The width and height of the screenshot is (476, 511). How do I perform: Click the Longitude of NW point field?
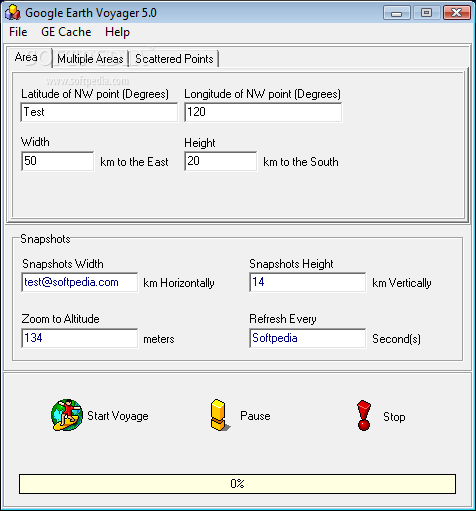[263, 112]
